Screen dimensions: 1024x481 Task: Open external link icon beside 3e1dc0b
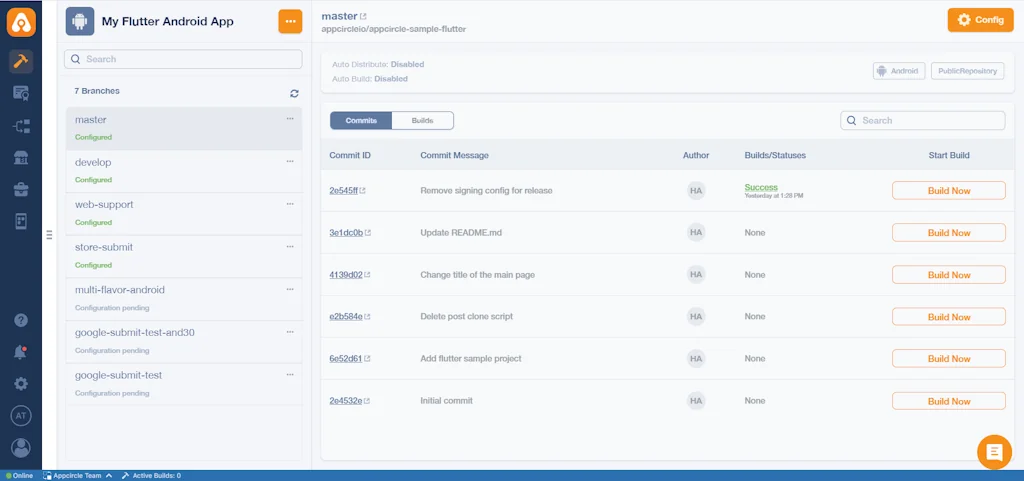368,232
